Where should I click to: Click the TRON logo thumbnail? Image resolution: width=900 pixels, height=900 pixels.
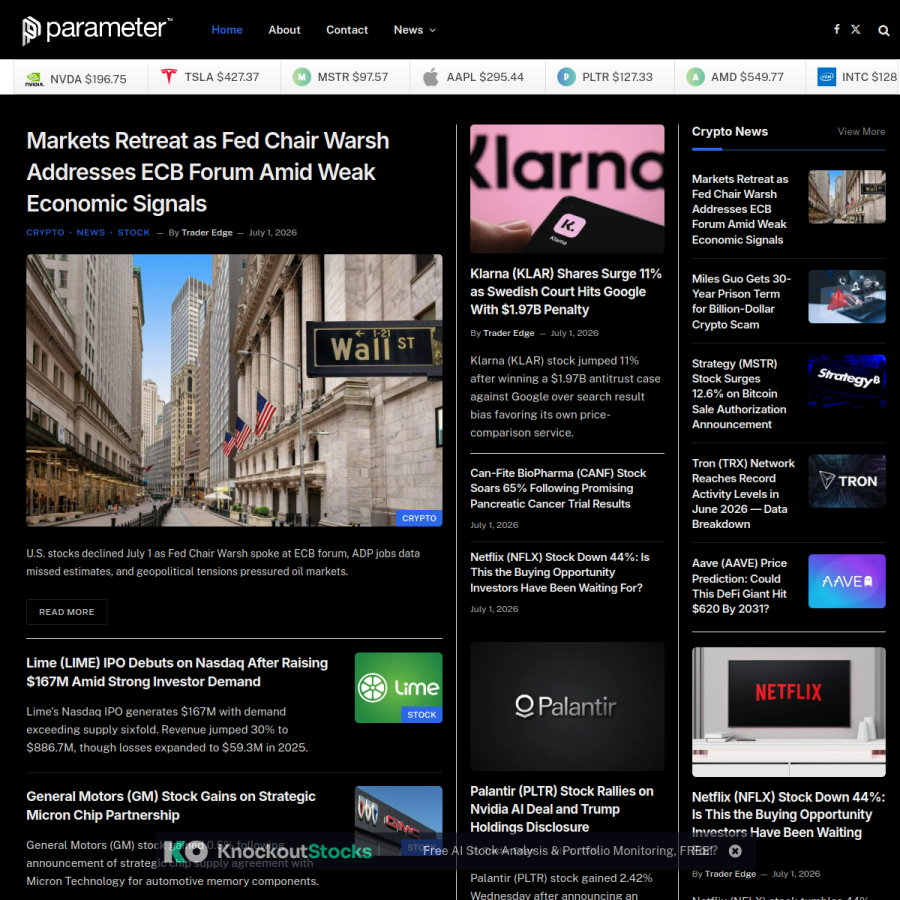(847, 481)
